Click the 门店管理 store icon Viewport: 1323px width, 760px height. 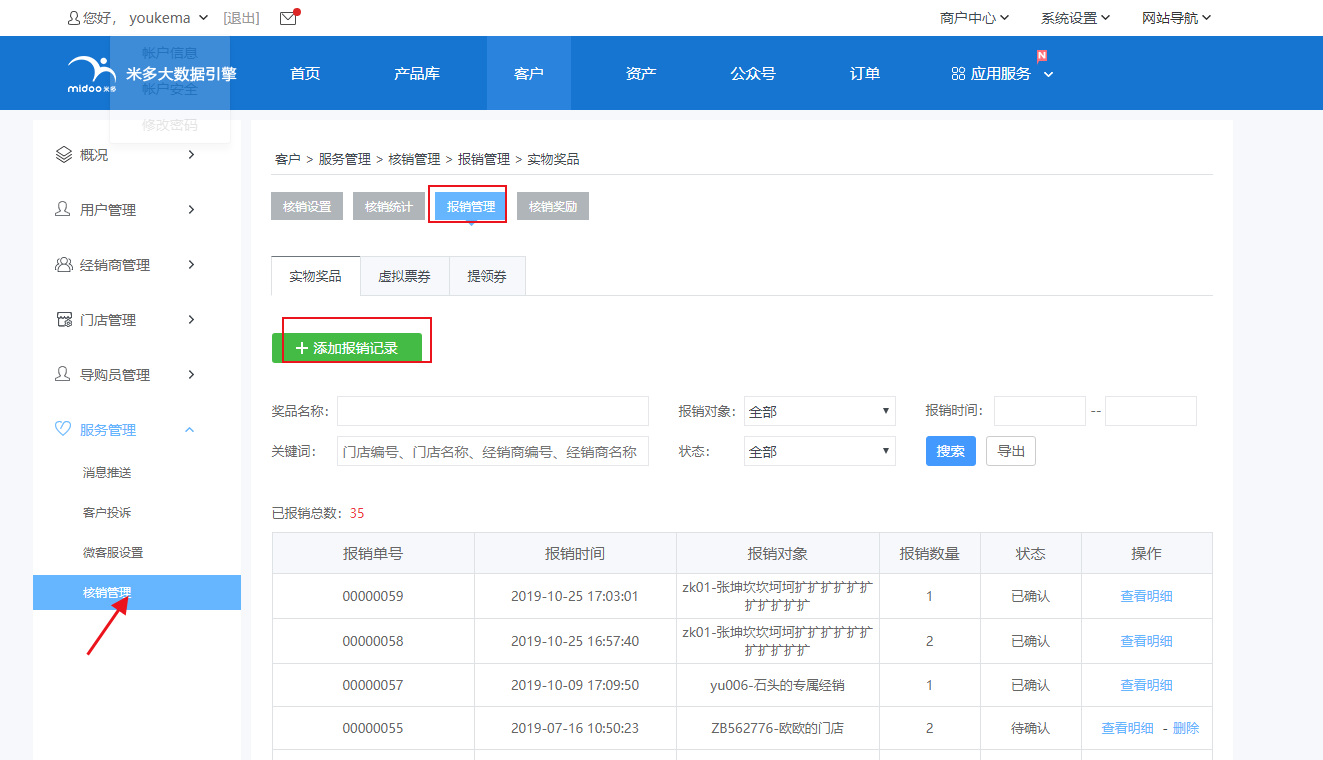(63, 320)
